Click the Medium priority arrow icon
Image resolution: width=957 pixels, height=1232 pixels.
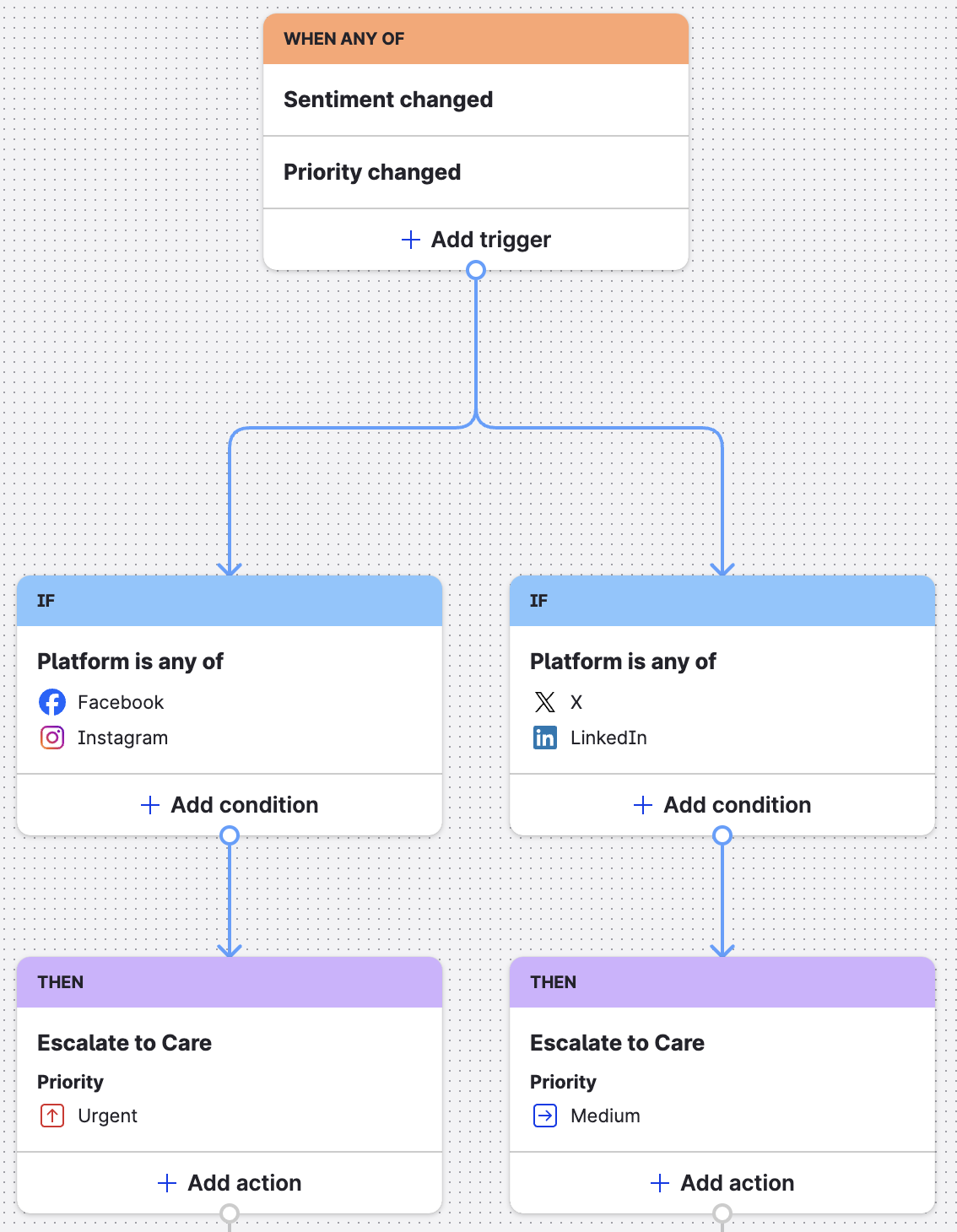click(545, 1116)
